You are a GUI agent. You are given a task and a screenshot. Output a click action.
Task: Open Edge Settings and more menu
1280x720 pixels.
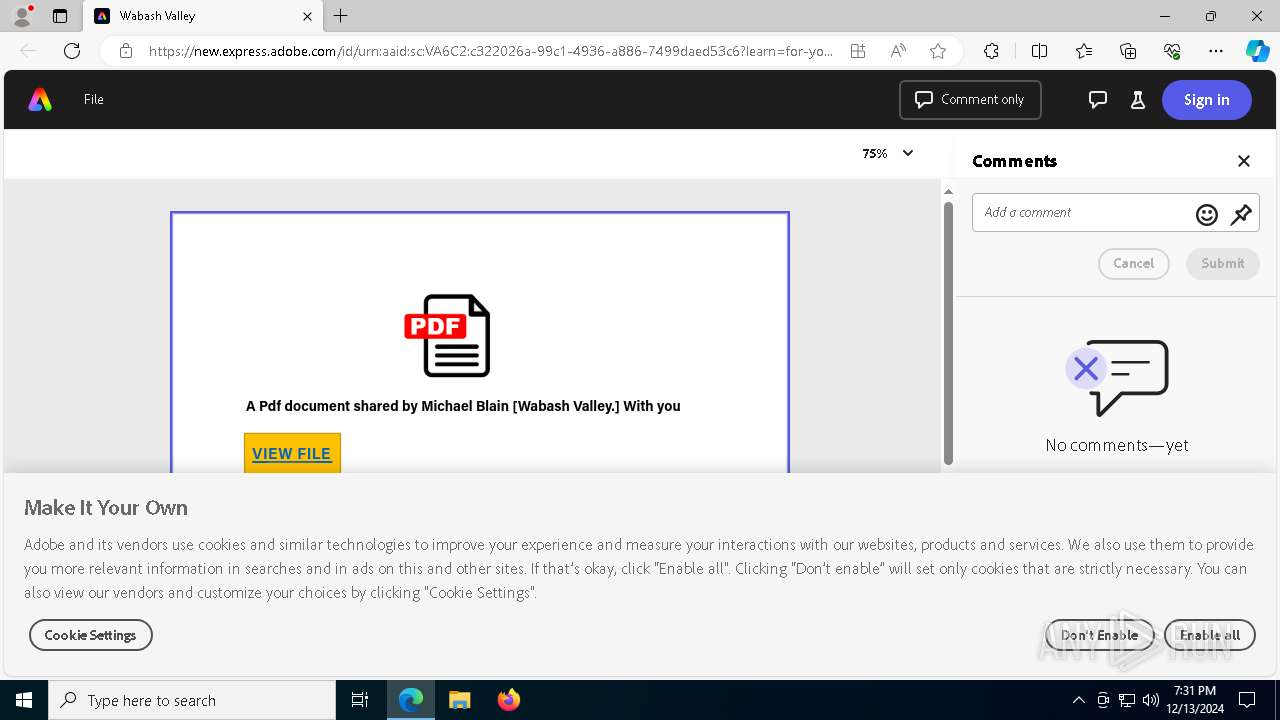[x=1216, y=51]
